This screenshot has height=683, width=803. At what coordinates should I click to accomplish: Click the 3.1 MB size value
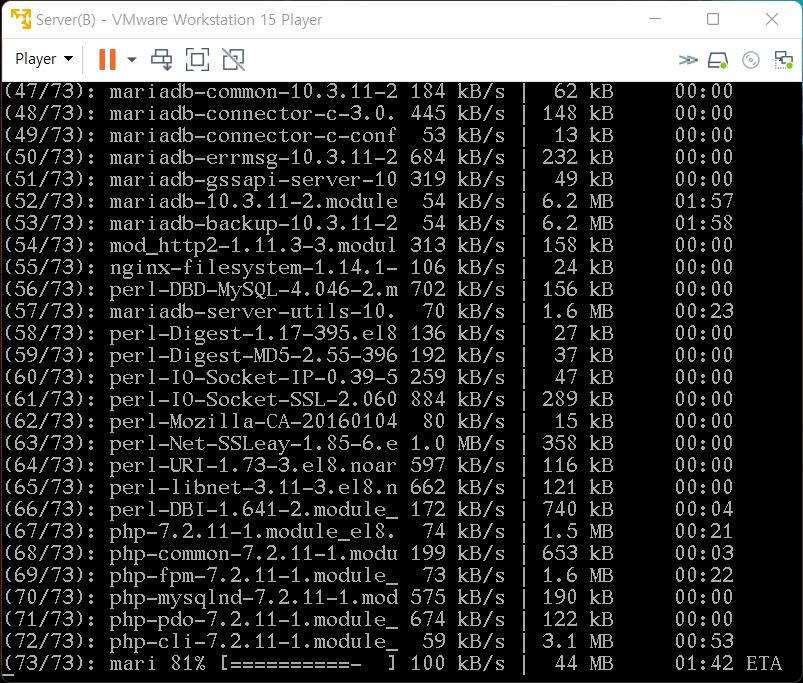578,642
